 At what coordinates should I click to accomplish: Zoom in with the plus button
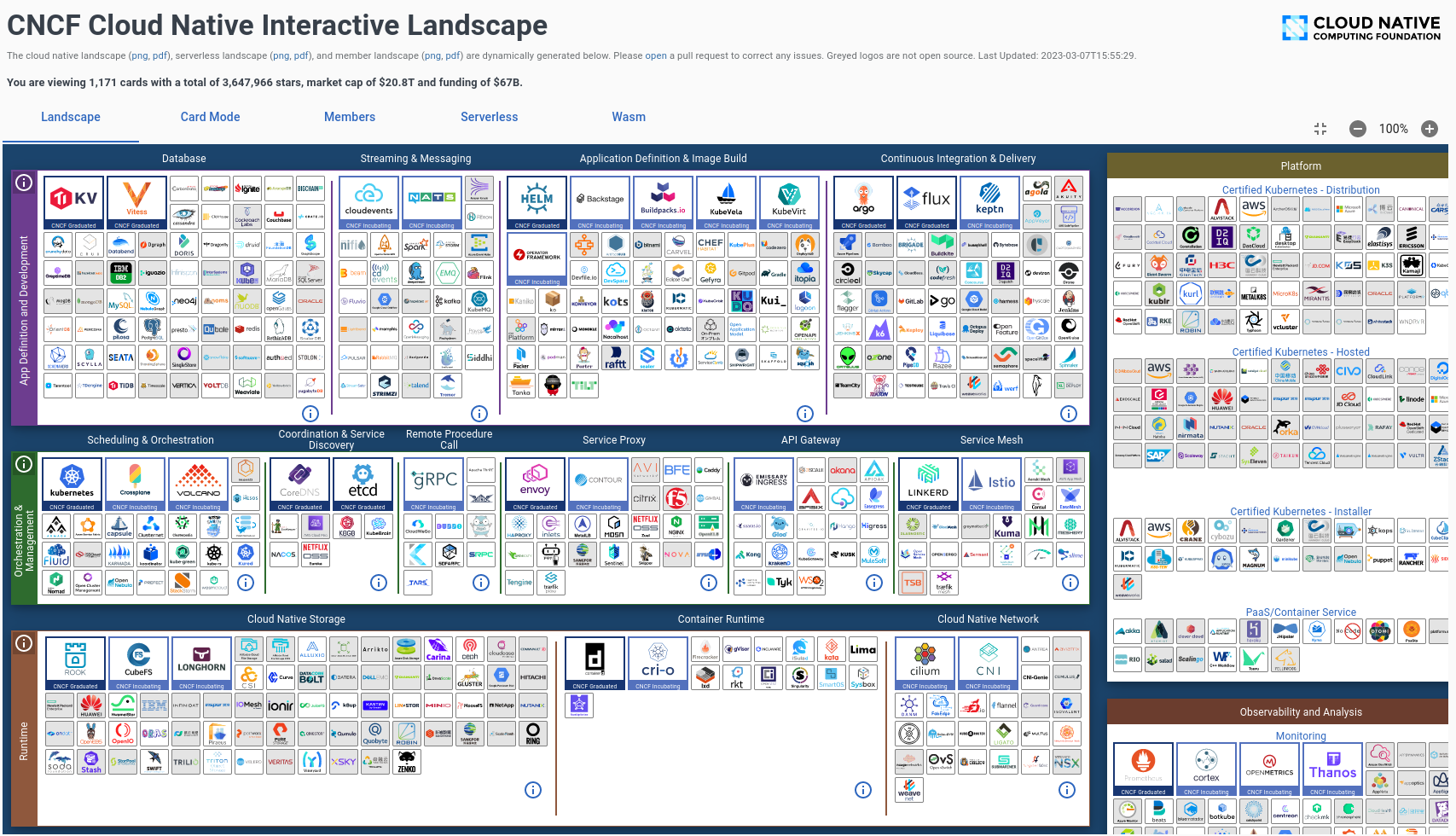coord(1430,129)
